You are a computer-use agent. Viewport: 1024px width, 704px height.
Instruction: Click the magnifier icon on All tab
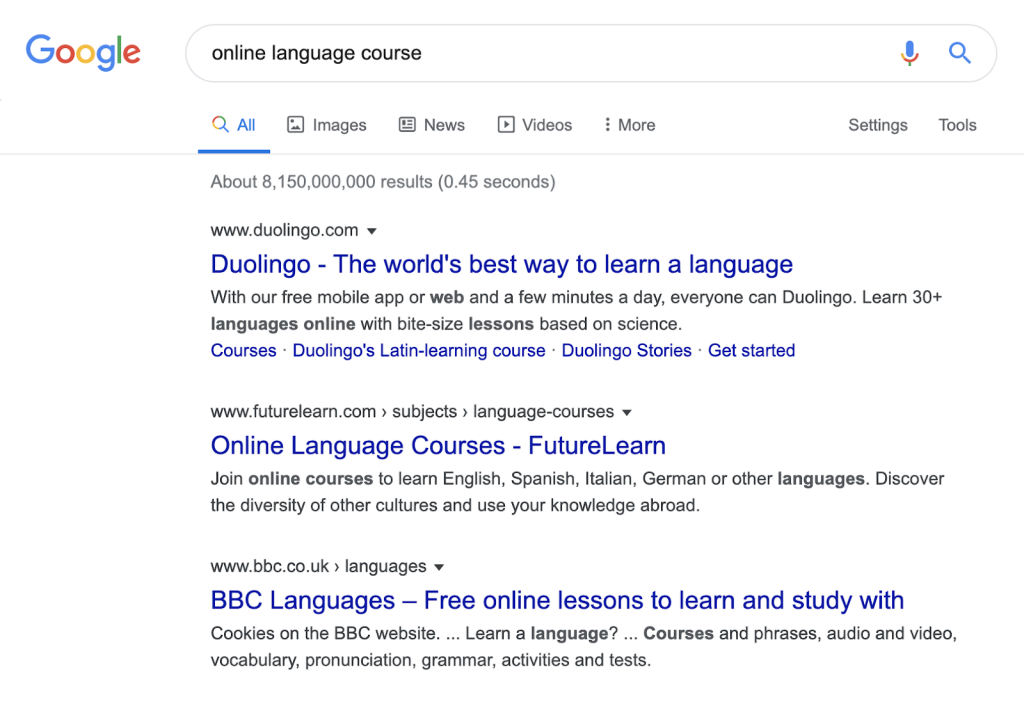(x=220, y=124)
